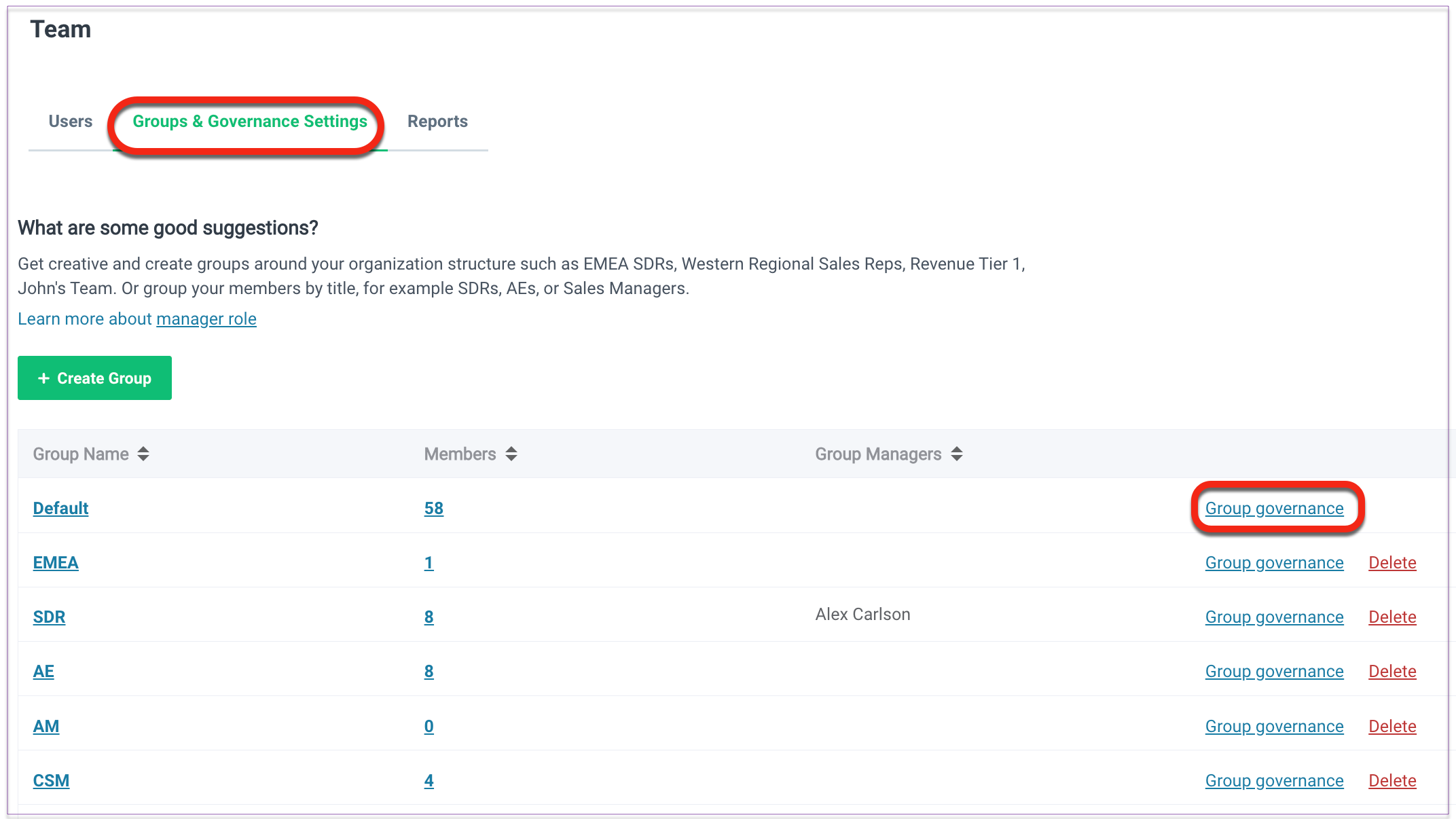
Task: Sort table by Group Name arrows
Action: [143, 454]
